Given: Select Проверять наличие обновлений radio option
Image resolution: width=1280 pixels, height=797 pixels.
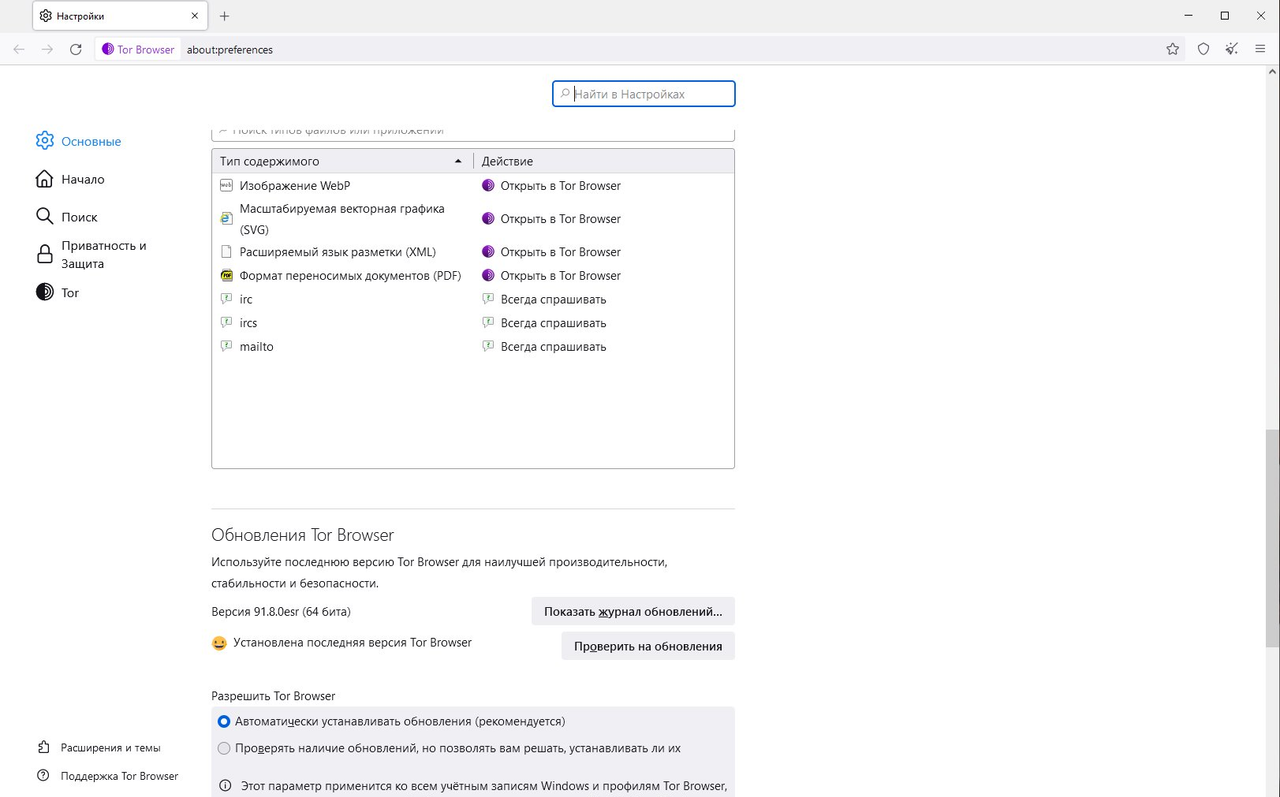Looking at the screenshot, I should coord(224,748).
